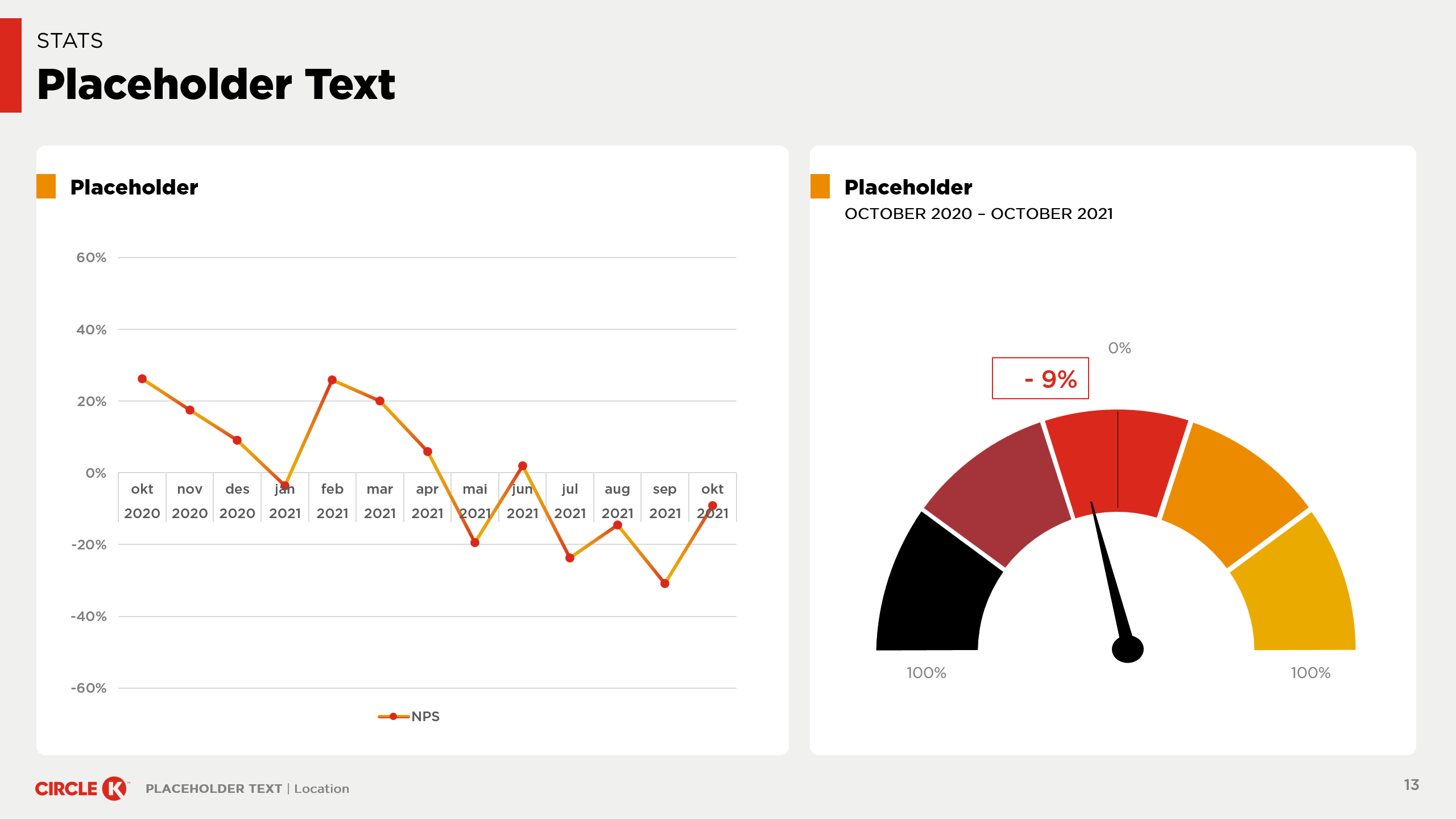Screen dimensions: 1456x819
Task: Select the okt 2020 data point
Action: (x=142, y=379)
